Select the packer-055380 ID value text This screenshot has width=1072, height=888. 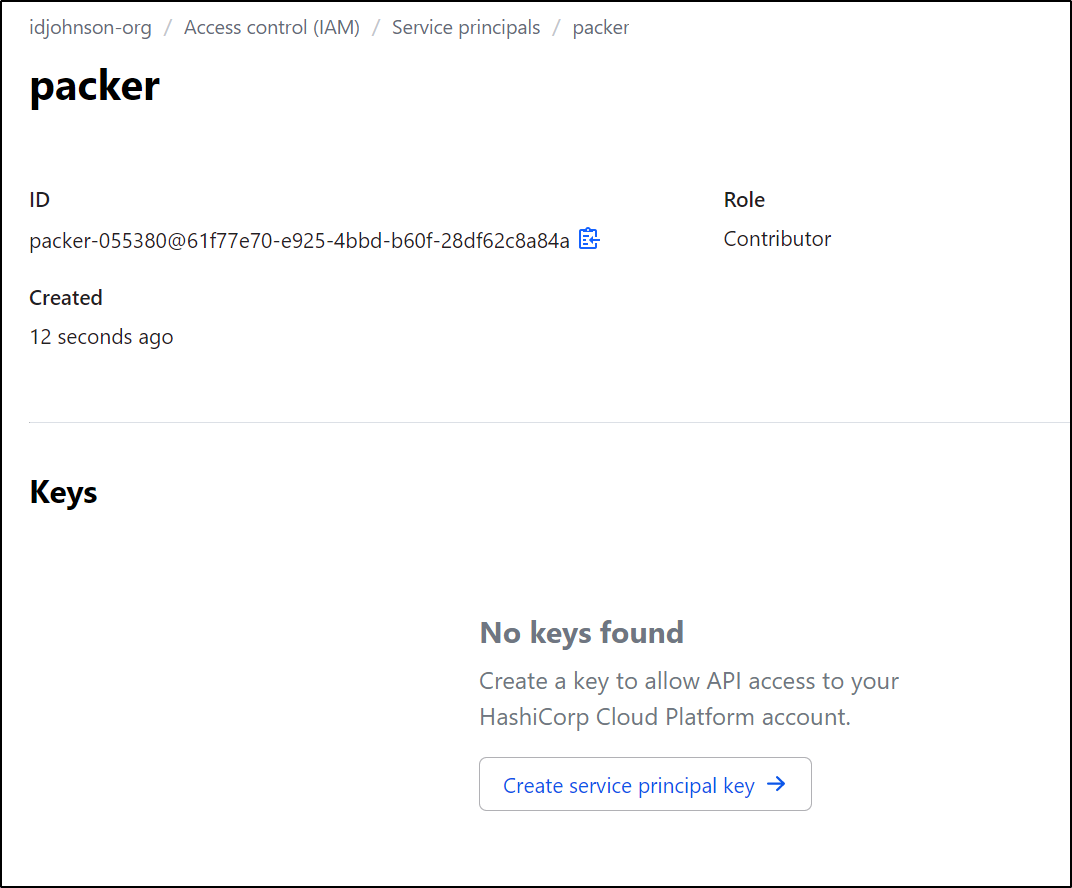pyautogui.click(x=299, y=241)
